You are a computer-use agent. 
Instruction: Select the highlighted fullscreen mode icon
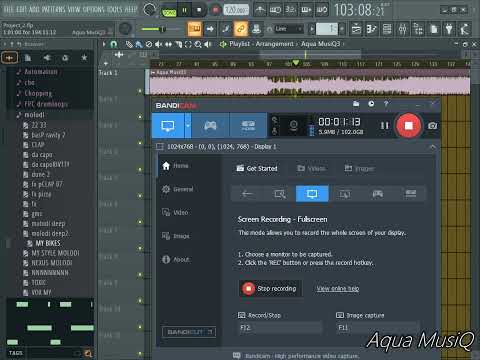point(312,194)
